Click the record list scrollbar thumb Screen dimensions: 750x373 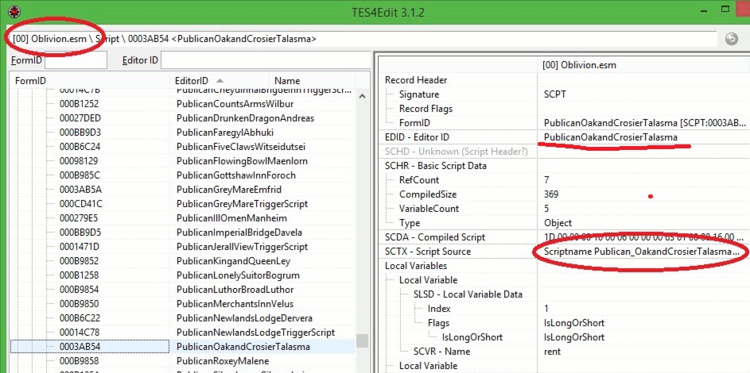coord(362,340)
